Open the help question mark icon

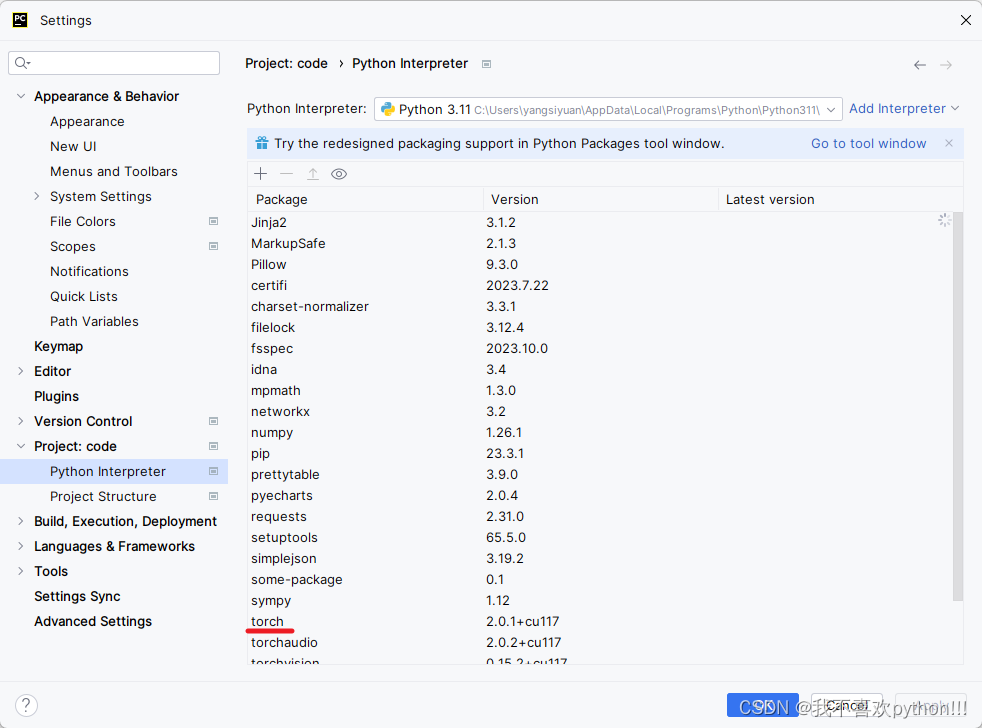pos(26,705)
